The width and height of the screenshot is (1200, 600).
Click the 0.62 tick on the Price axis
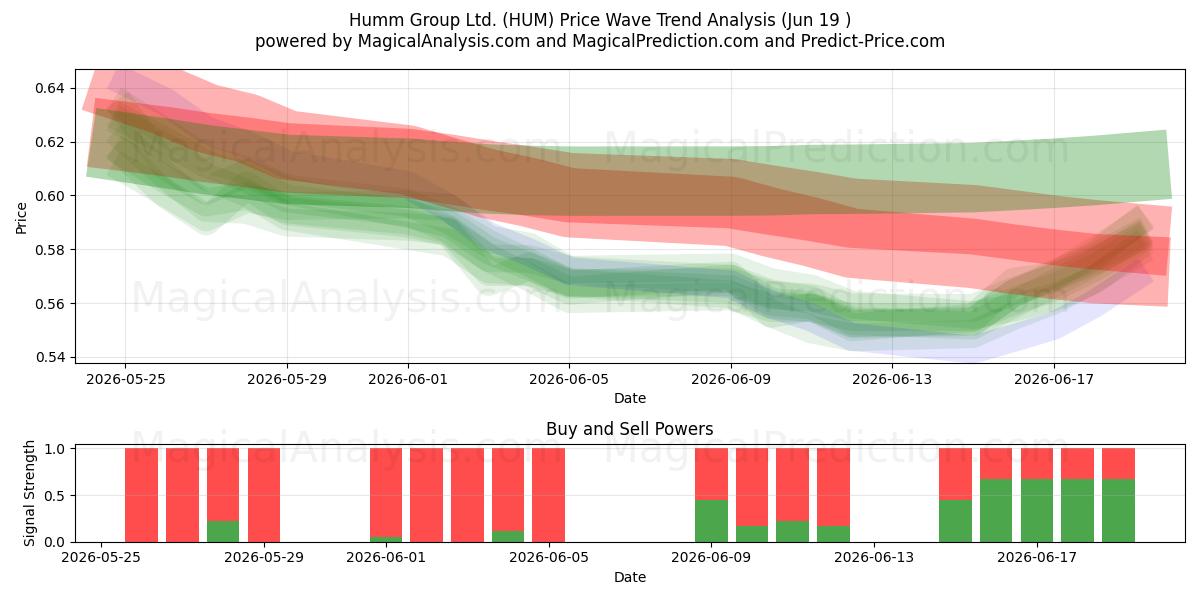pyautogui.click(x=49, y=142)
